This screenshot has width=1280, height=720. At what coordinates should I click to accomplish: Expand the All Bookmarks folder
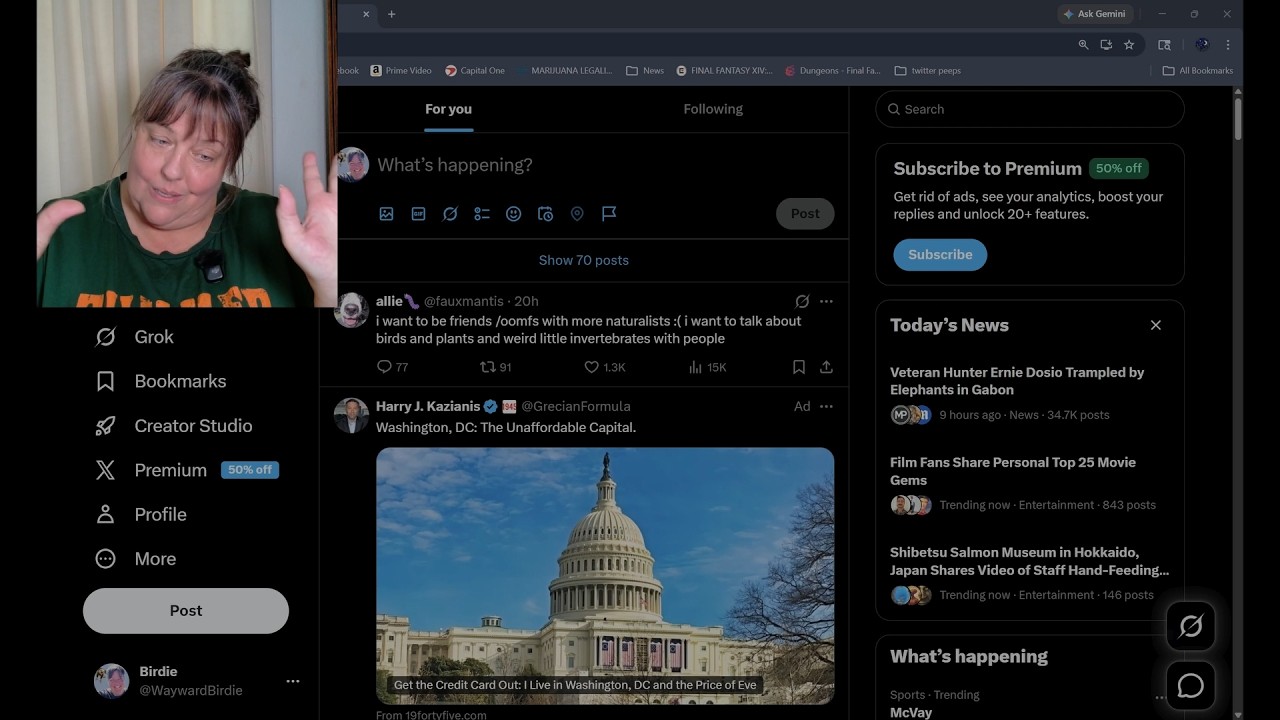click(x=1198, y=71)
